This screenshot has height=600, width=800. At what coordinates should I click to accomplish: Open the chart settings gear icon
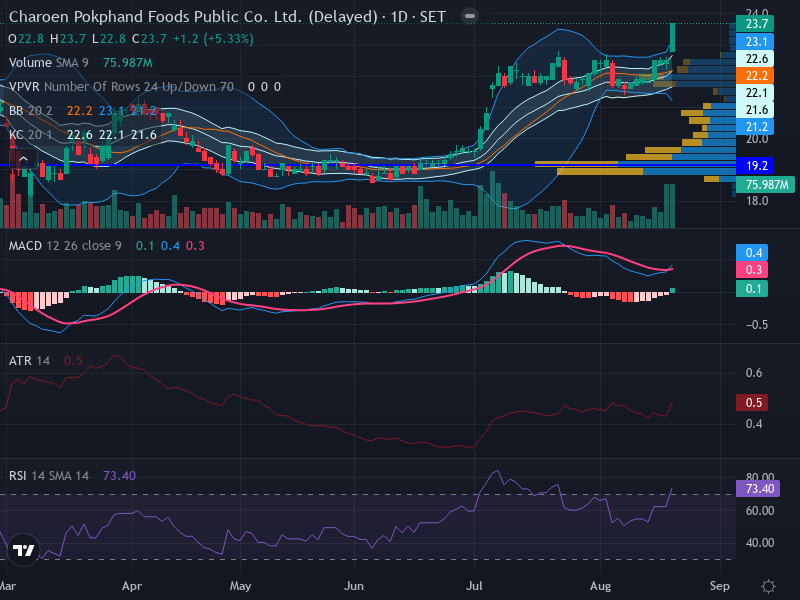pyautogui.click(x=768, y=586)
